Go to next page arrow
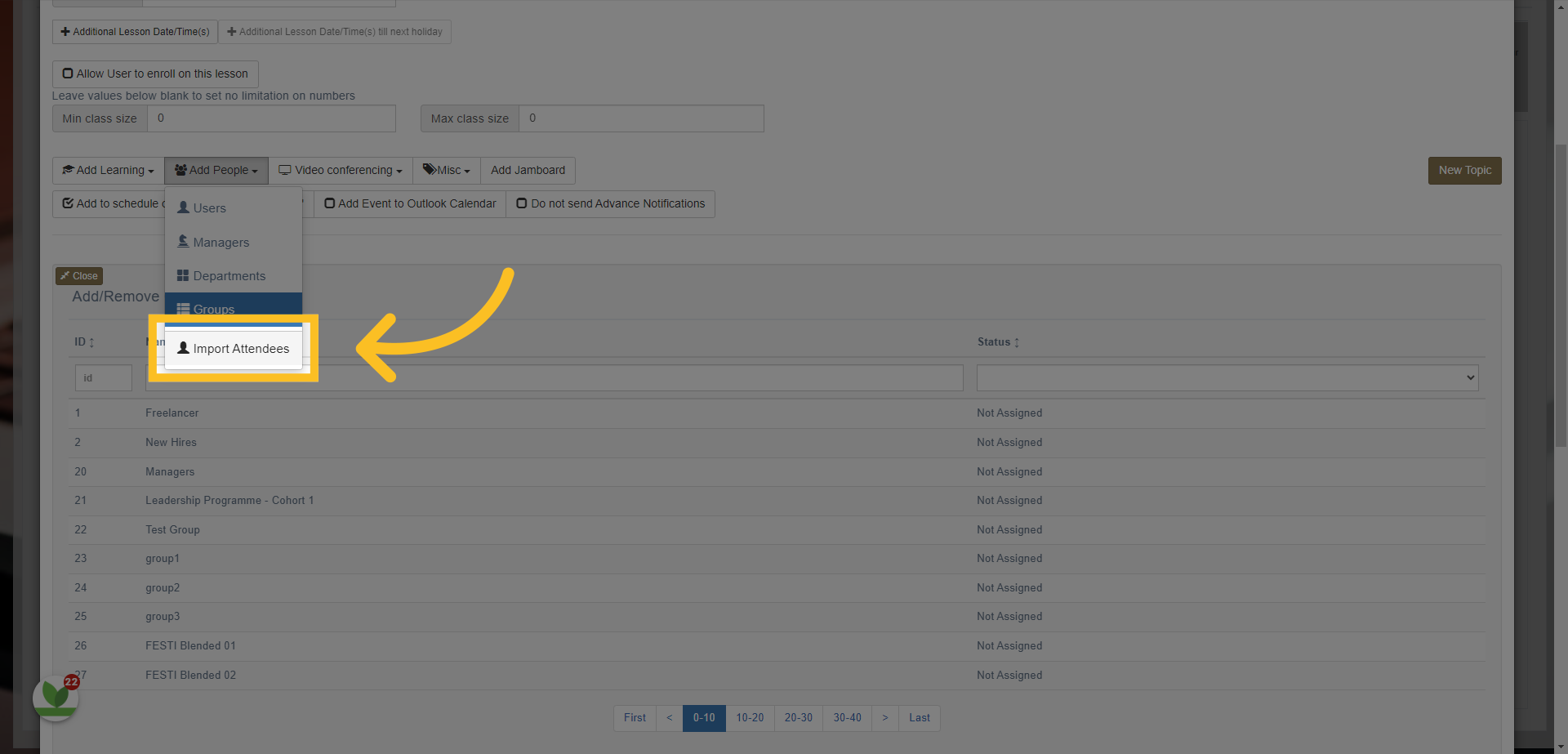The image size is (1568, 754). [x=885, y=718]
